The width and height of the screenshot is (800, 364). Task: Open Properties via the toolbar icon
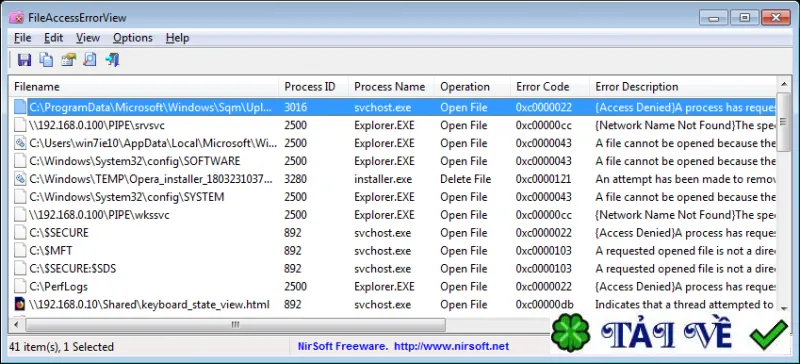pos(68,60)
